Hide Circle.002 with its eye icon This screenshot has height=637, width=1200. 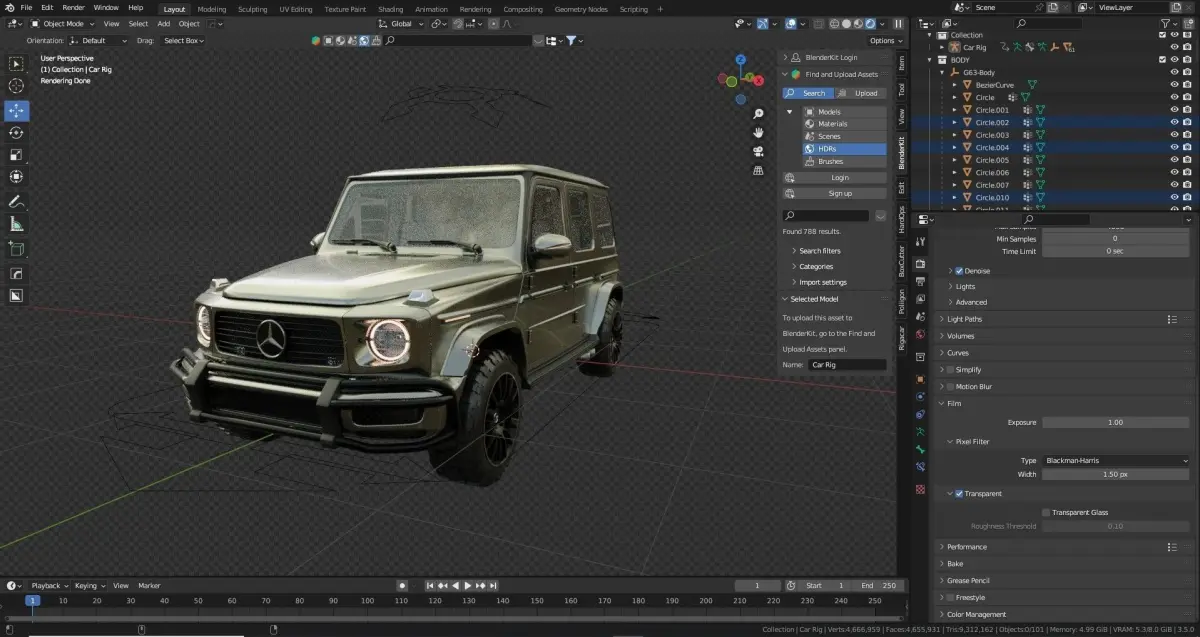1174,122
